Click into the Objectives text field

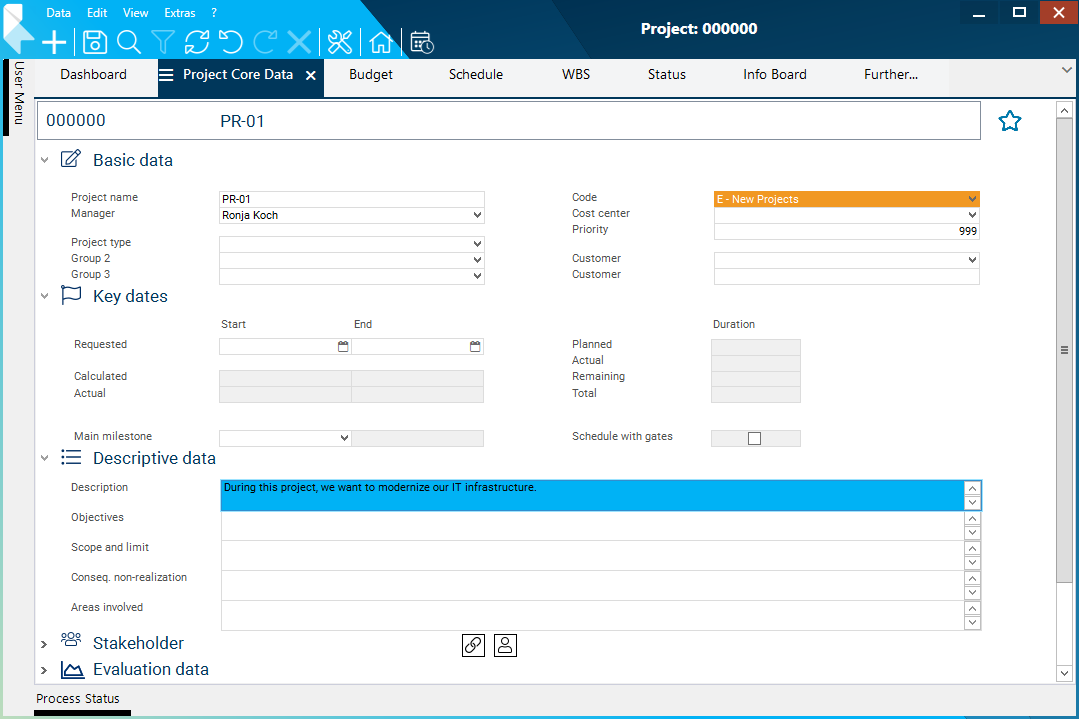592,525
